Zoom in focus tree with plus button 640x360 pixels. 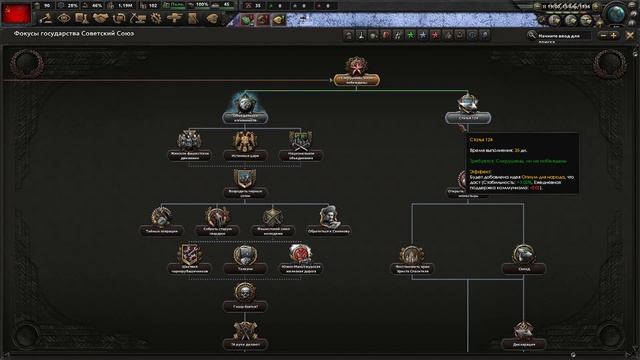(613, 36)
